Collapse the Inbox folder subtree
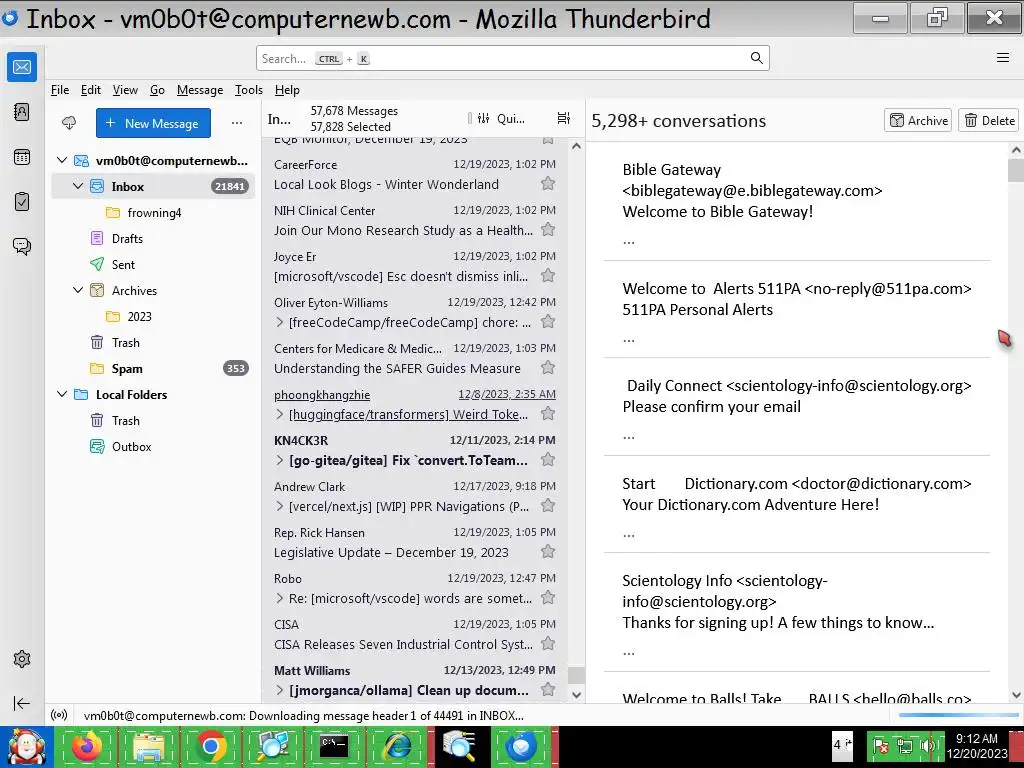The height and width of the screenshot is (768, 1024). pos(78,186)
